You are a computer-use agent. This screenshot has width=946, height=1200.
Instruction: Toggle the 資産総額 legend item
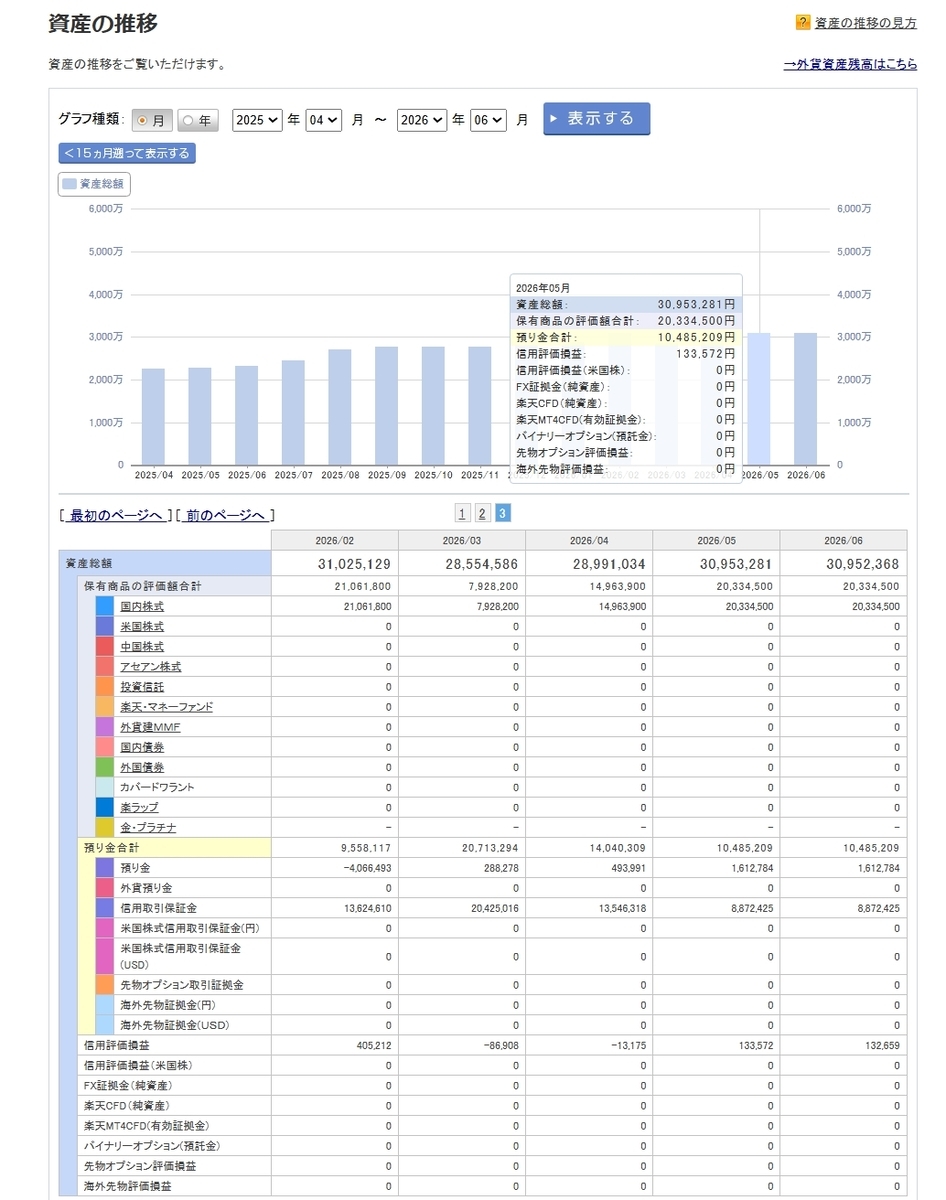tap(94, 184)
